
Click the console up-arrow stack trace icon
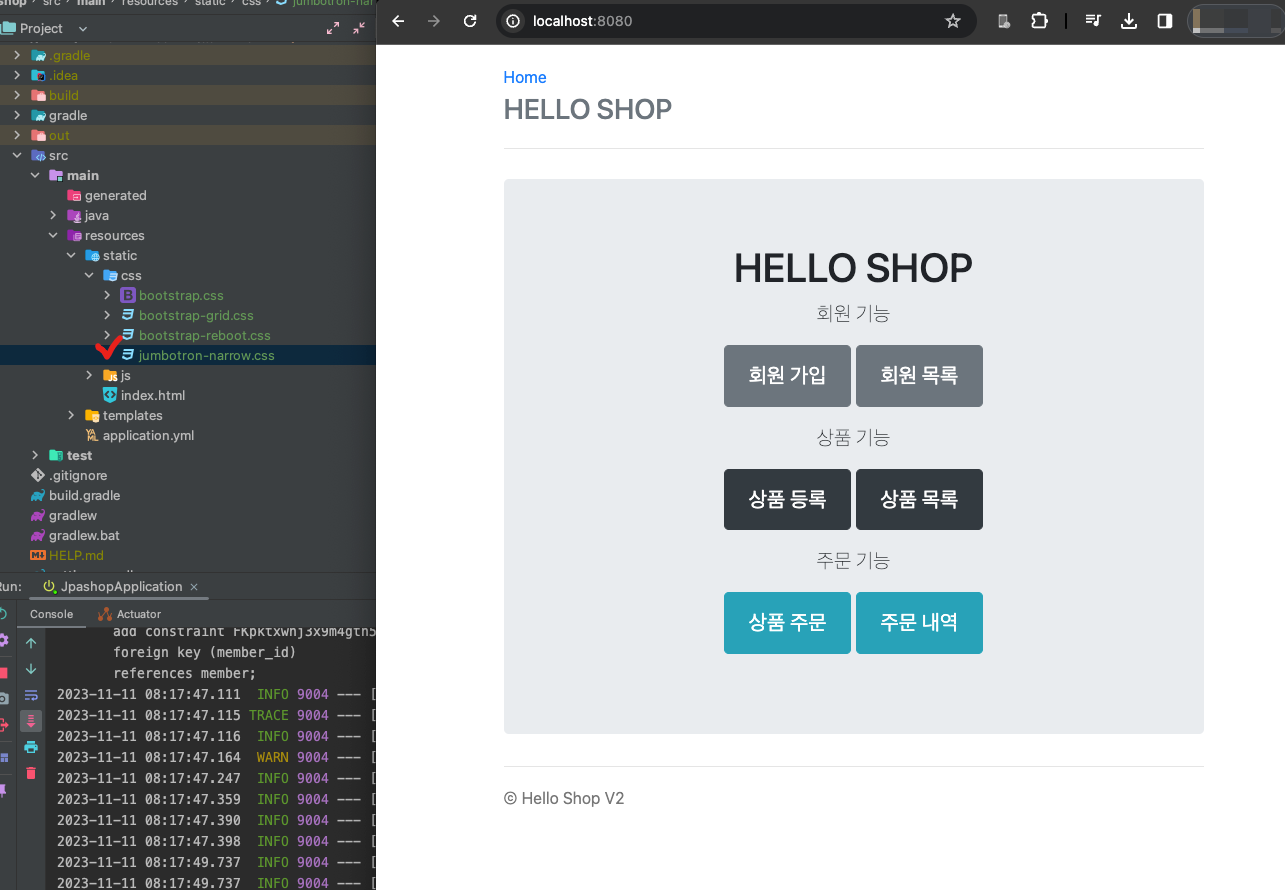pos(31,643)
